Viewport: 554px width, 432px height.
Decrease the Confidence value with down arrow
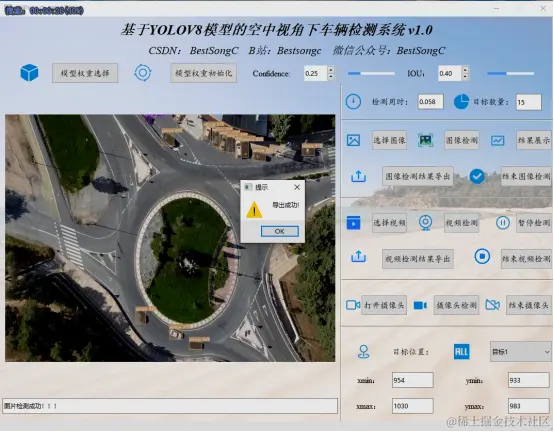point(331,77)
